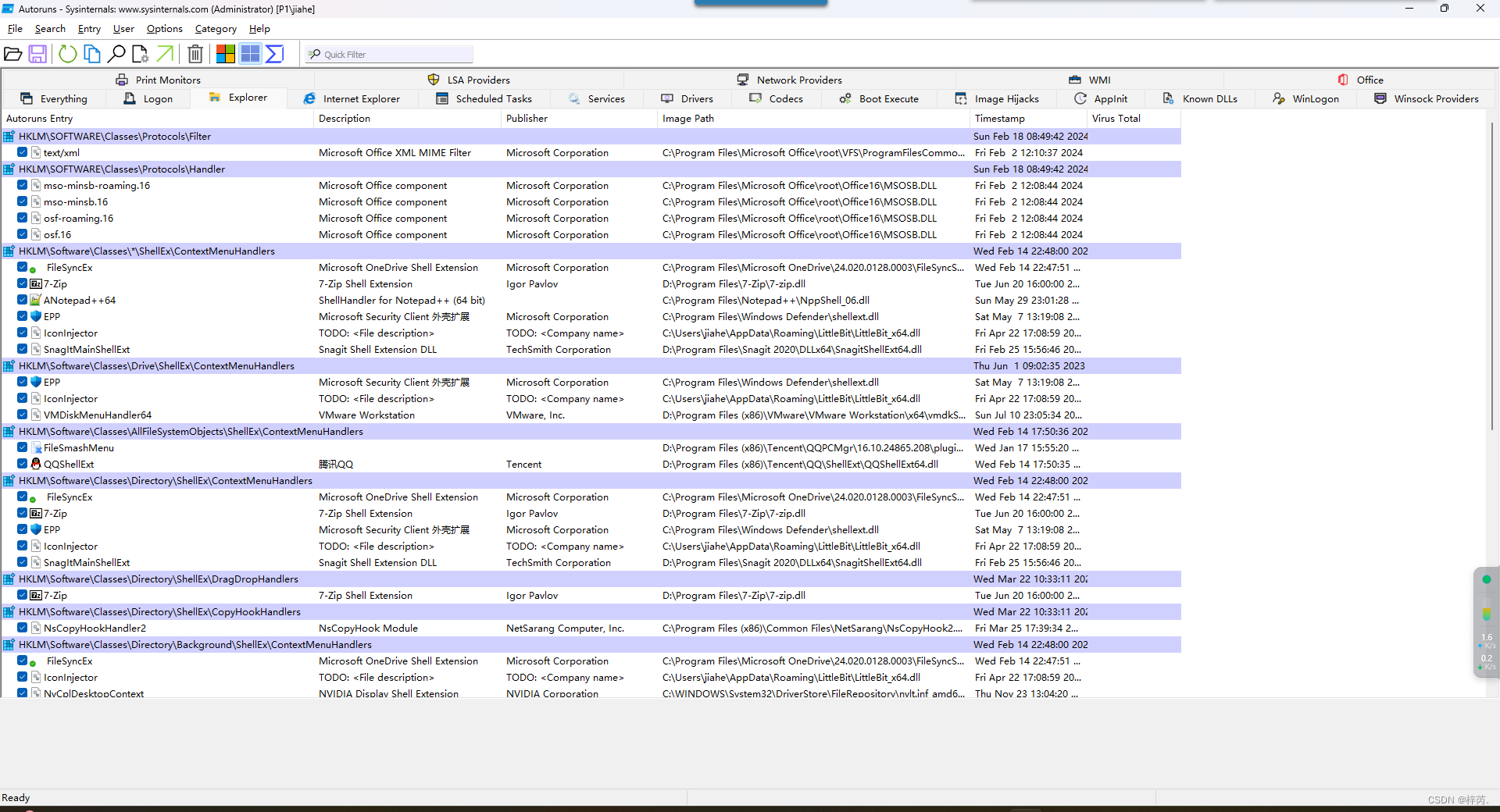The image size is (1500, 812).
Task: Switch to the Scheduled Tasks tab
Action: (484, 98)
